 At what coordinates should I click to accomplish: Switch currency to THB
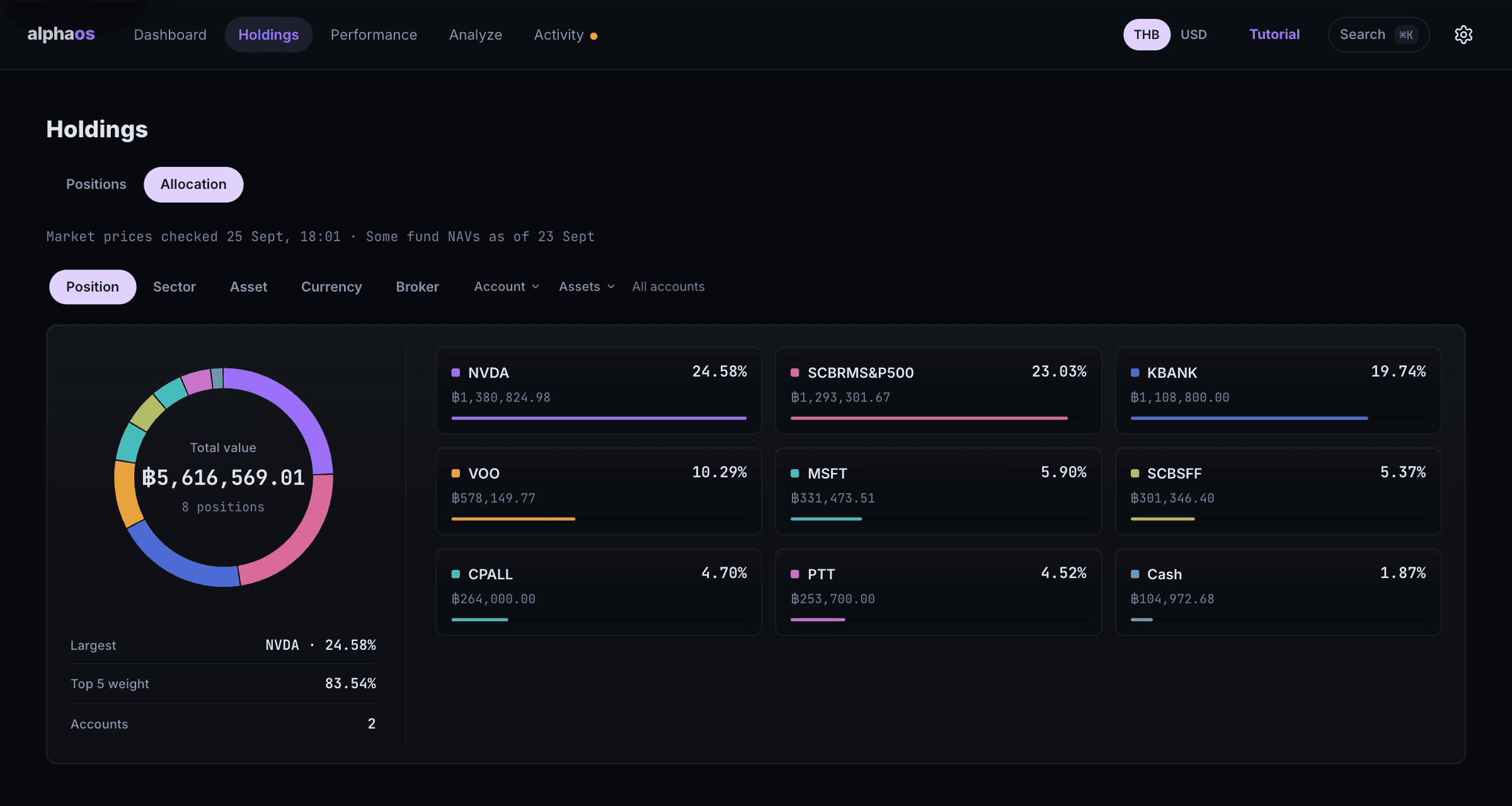[x=1147, y=35]
